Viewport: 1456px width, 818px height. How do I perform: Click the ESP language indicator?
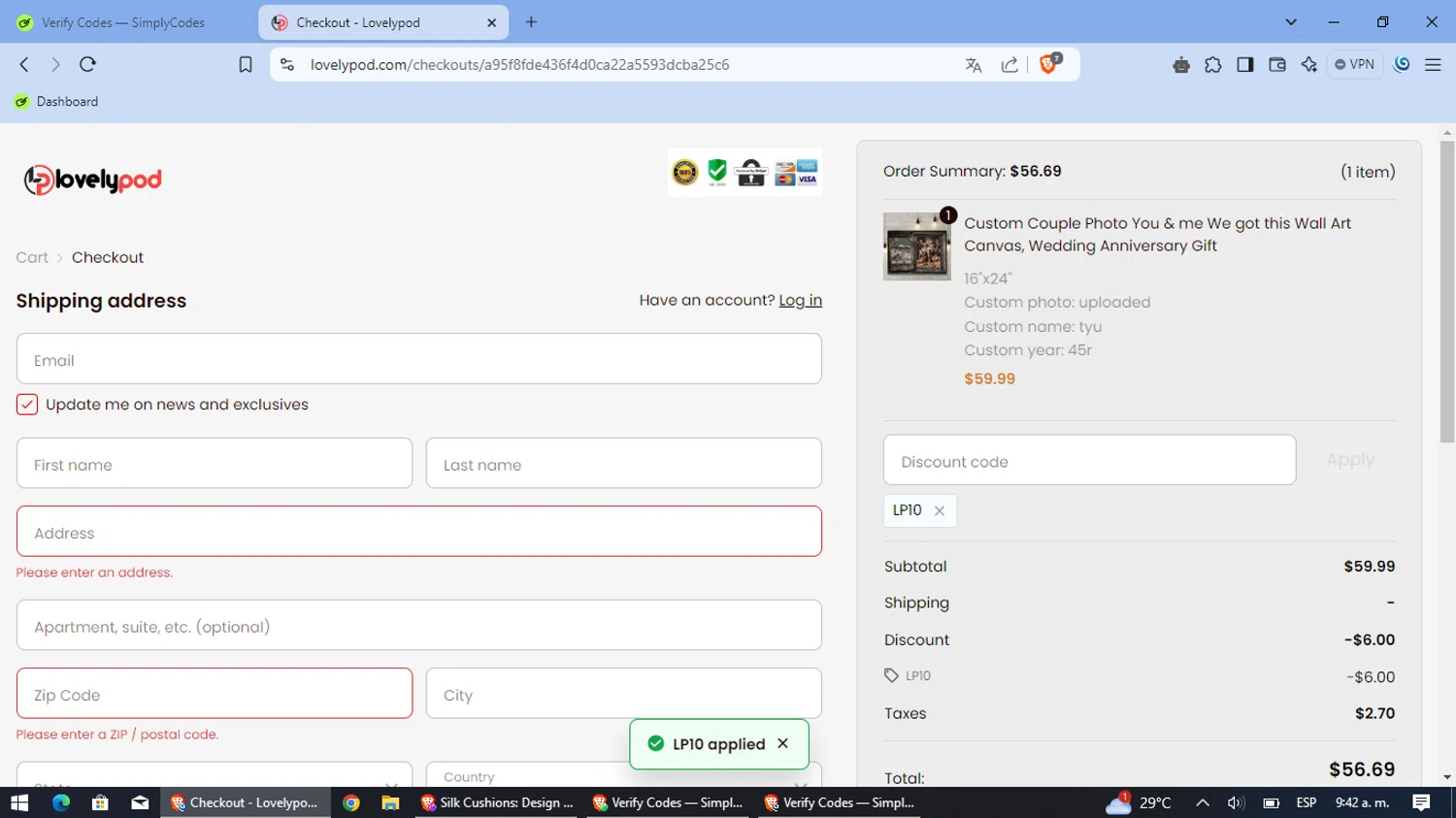pyautogui.click(x=1307, y=802)
